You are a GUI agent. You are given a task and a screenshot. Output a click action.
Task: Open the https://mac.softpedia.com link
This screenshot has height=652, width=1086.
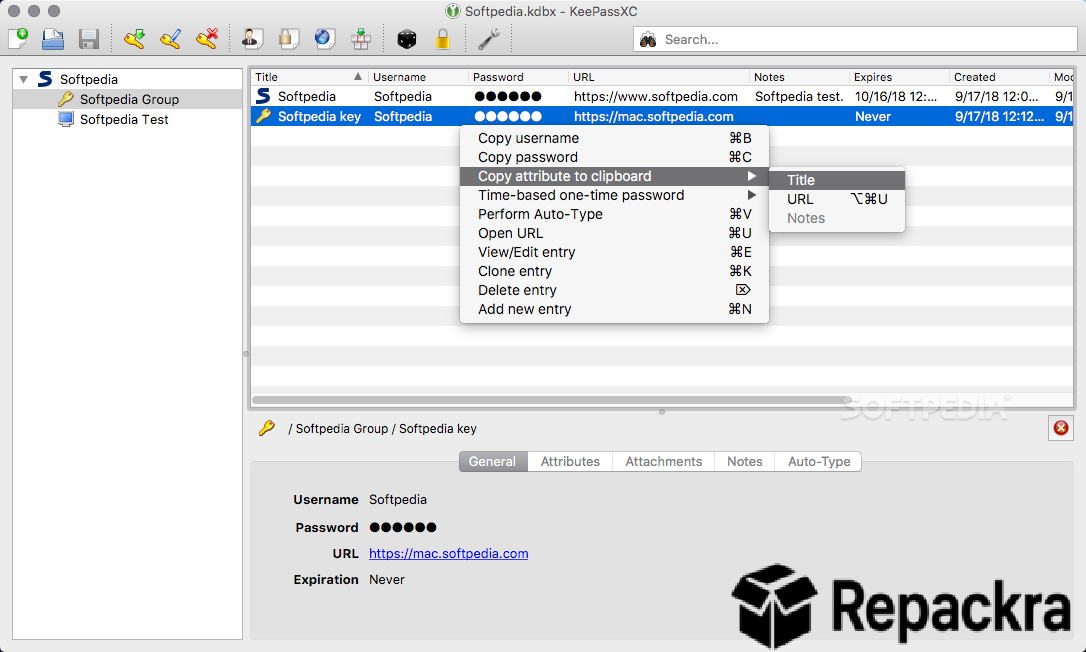point(448,554)
